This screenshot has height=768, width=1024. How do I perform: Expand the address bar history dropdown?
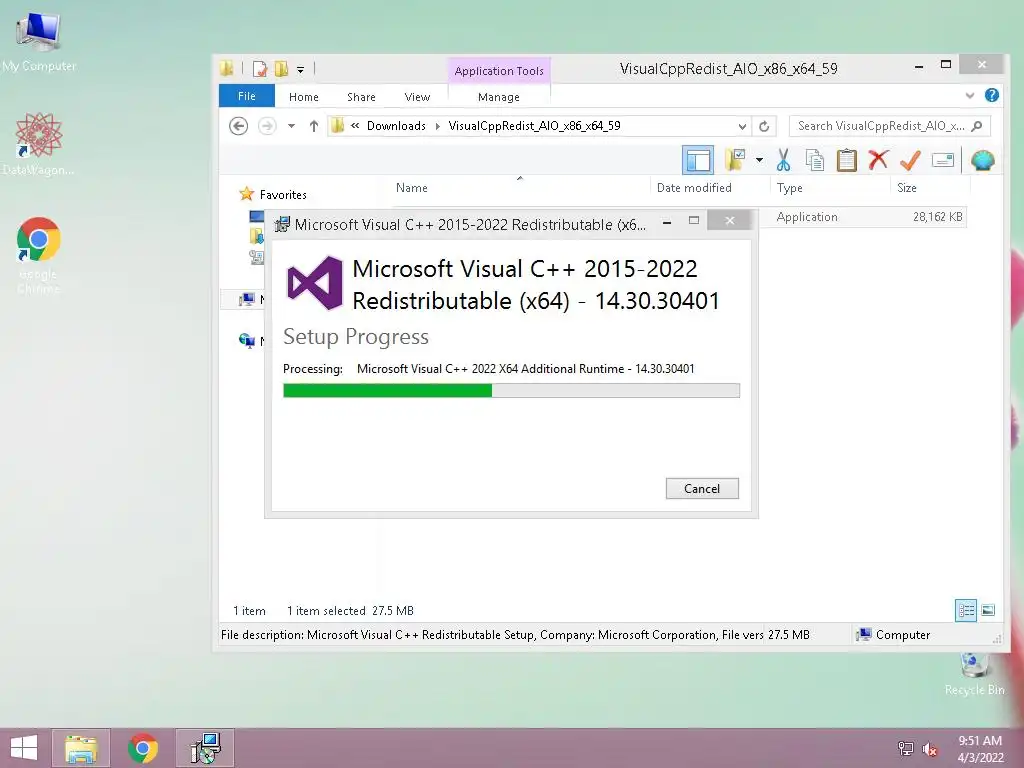coord(742,126)
